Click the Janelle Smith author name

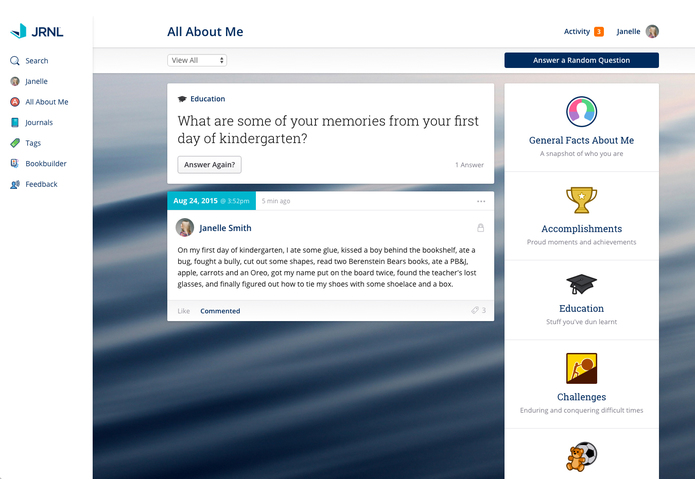click(225, 228)
